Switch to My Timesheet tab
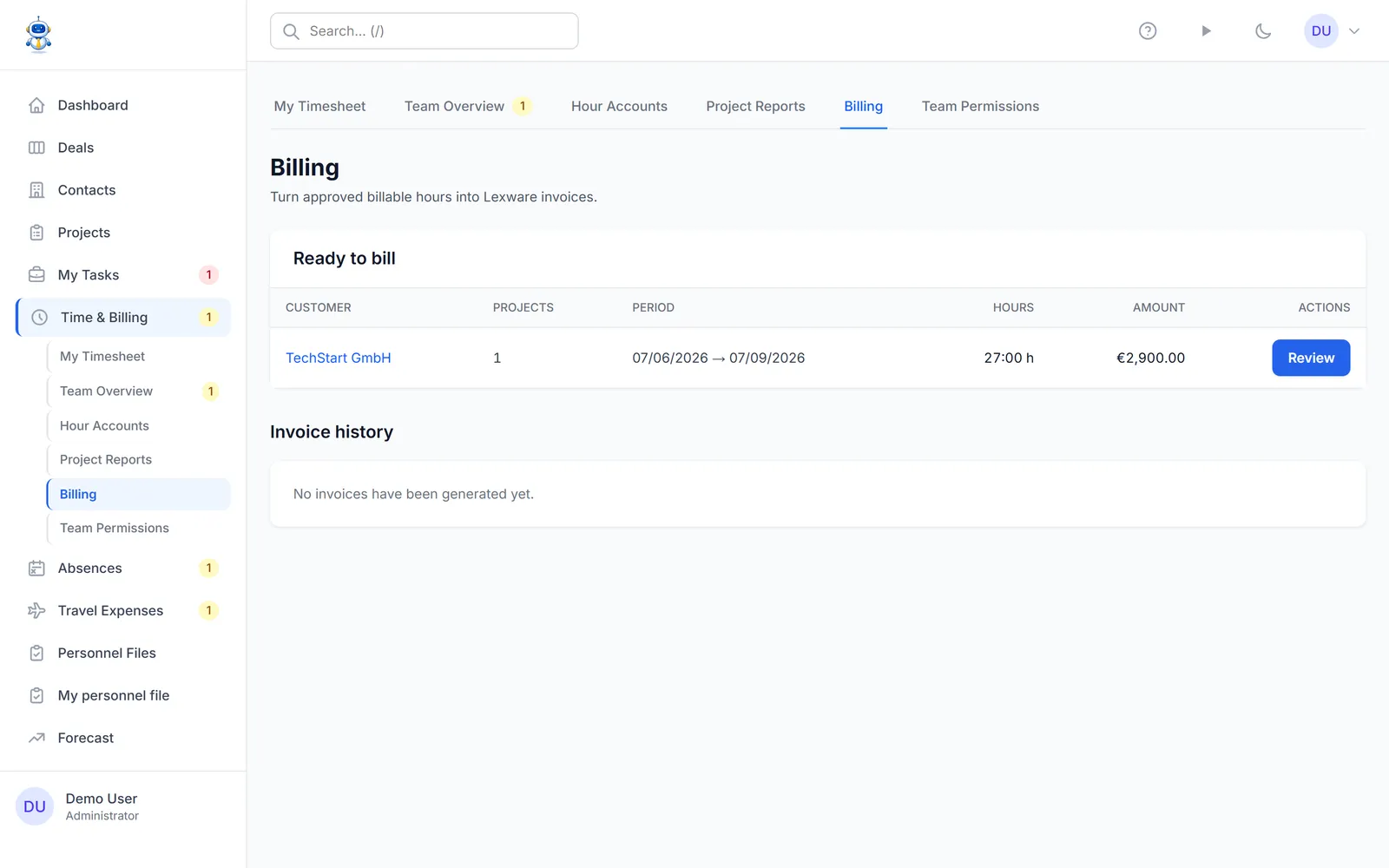Viewport: 1389px width, 868px height. click(319, 106)
